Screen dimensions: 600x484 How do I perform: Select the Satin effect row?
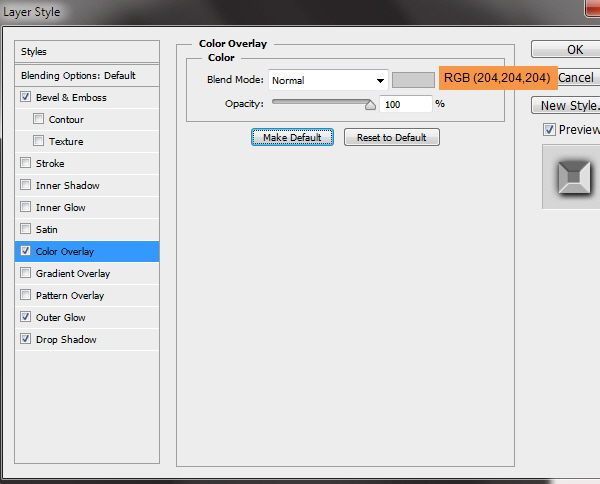[x=47, y=230]
